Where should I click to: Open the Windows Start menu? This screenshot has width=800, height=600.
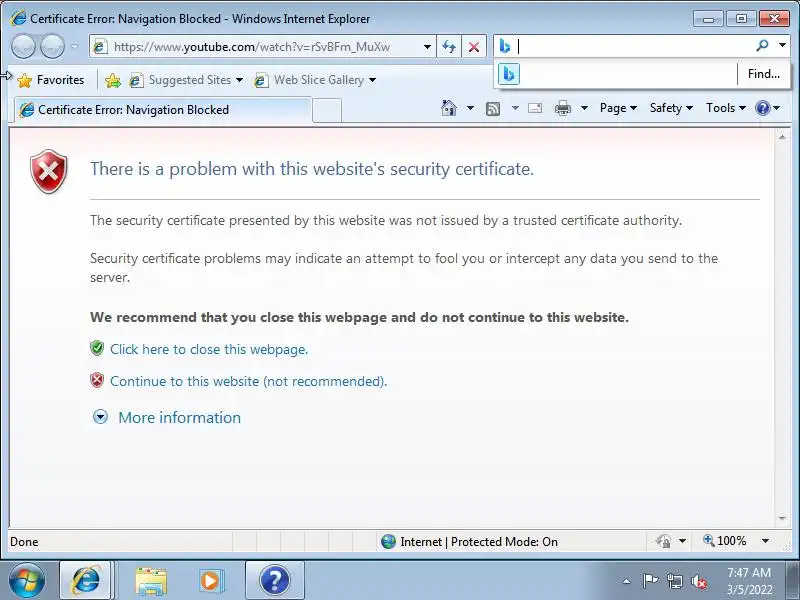(26, 581)
